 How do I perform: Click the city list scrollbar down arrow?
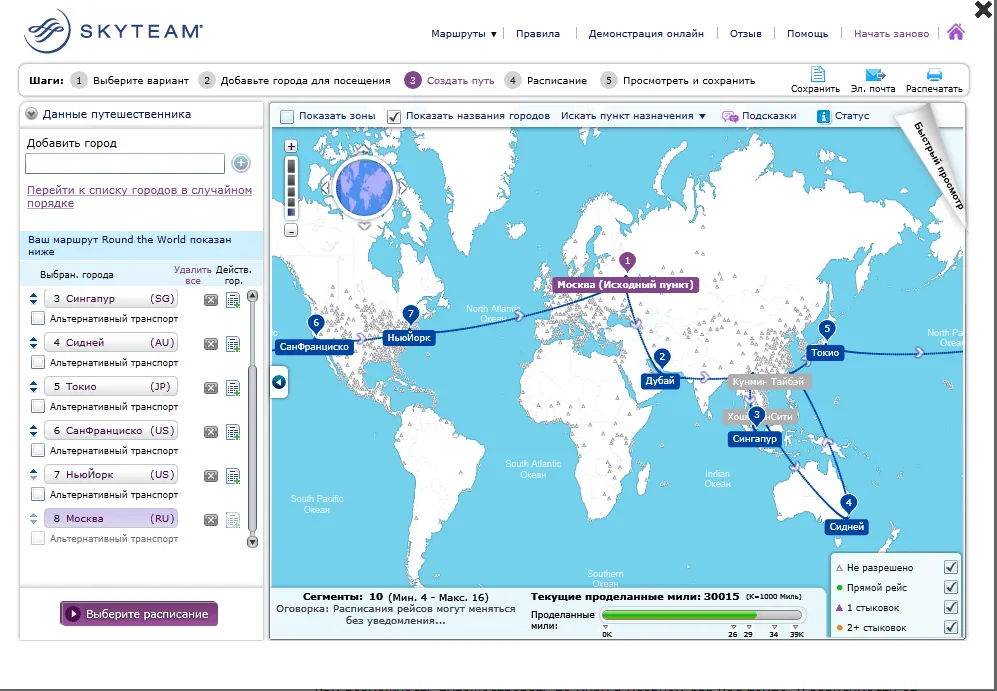252,542
